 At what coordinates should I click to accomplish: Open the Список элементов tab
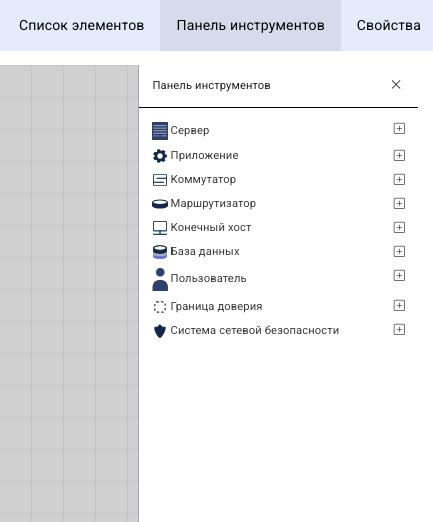[81, 25]
